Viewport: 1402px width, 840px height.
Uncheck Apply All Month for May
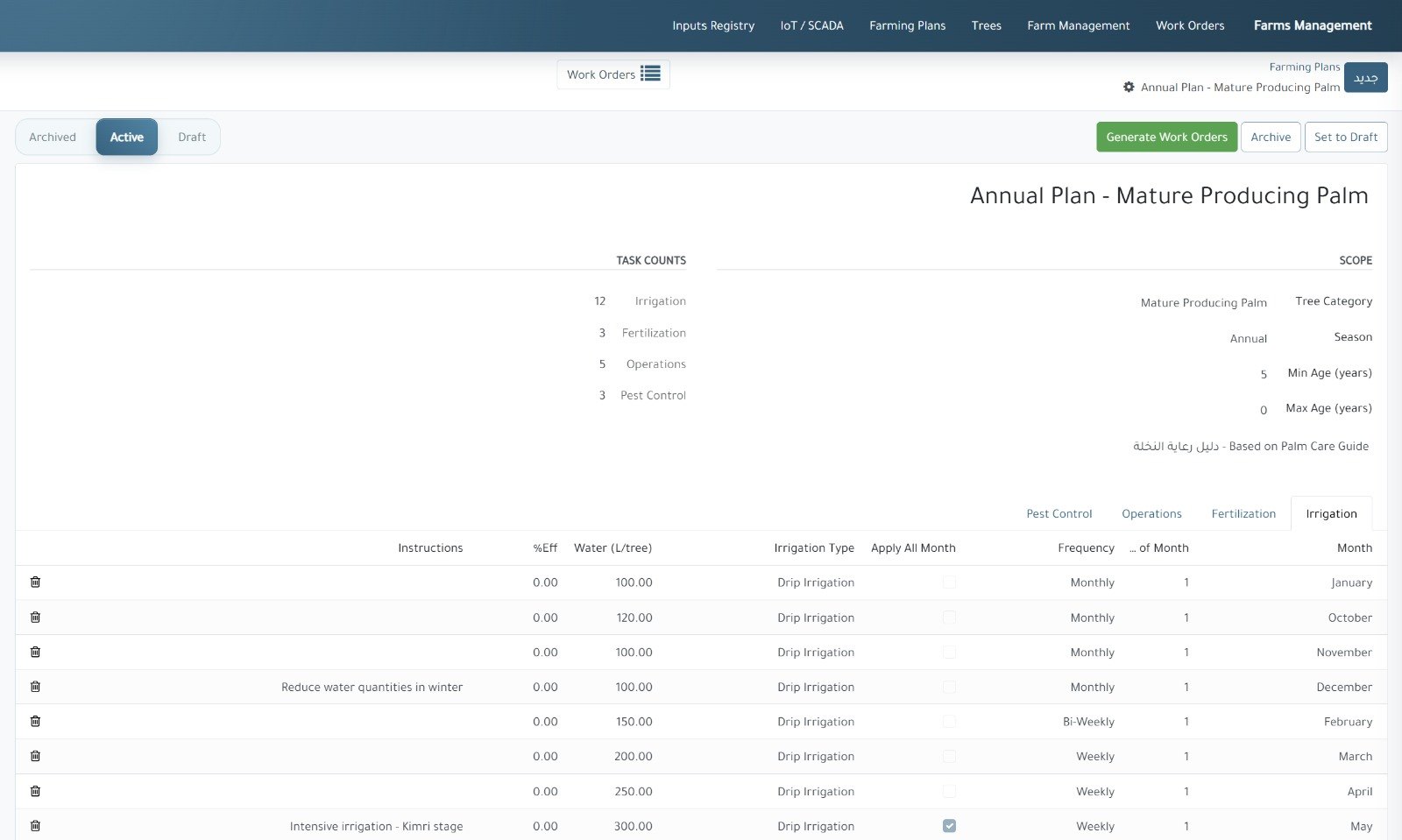coord(949,826)
